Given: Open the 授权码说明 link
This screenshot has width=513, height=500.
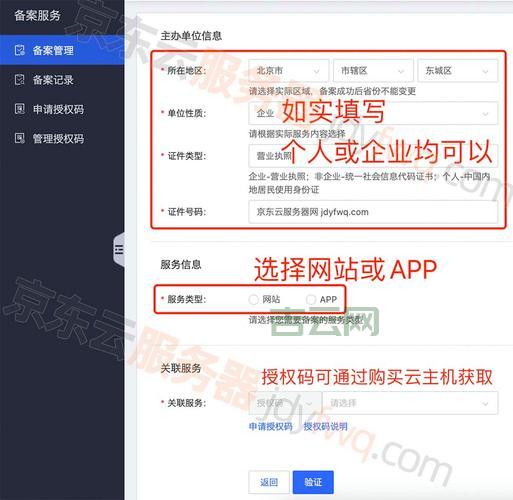Looking at the screenshot, I should click(x=325, y=426).
